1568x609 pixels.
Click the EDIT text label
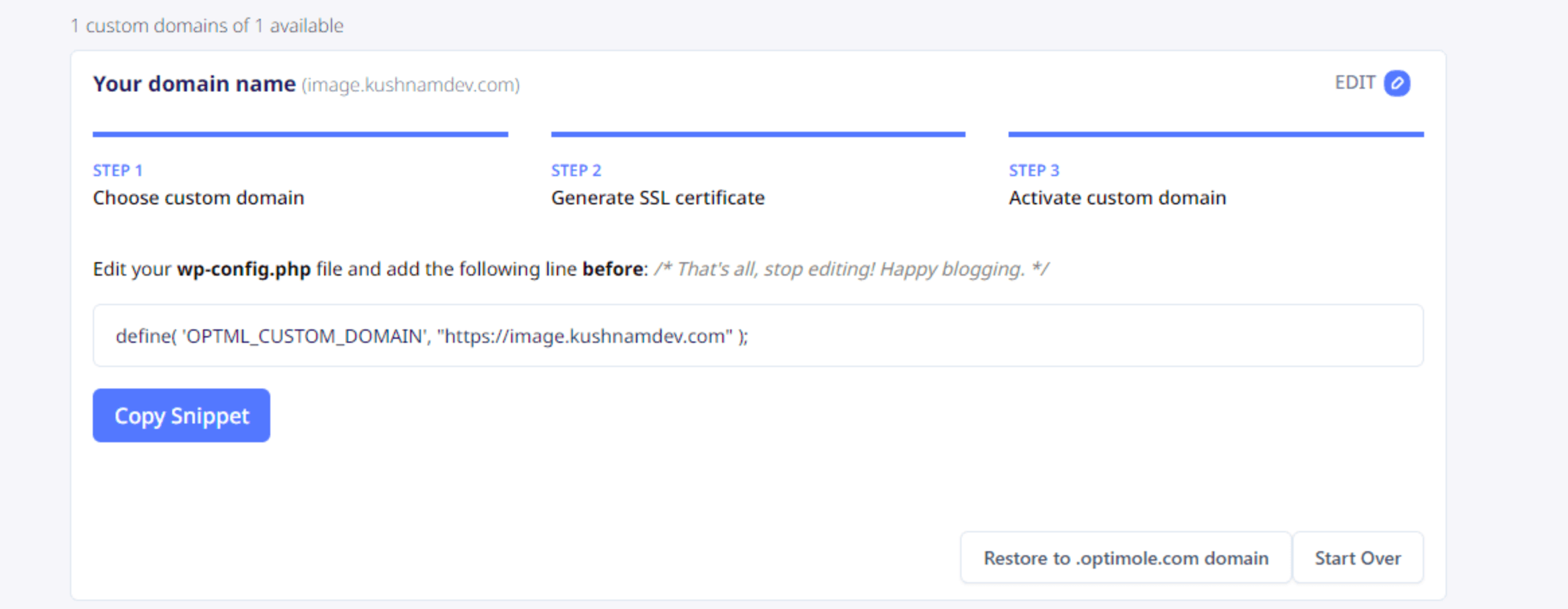tap(1354, 83)
